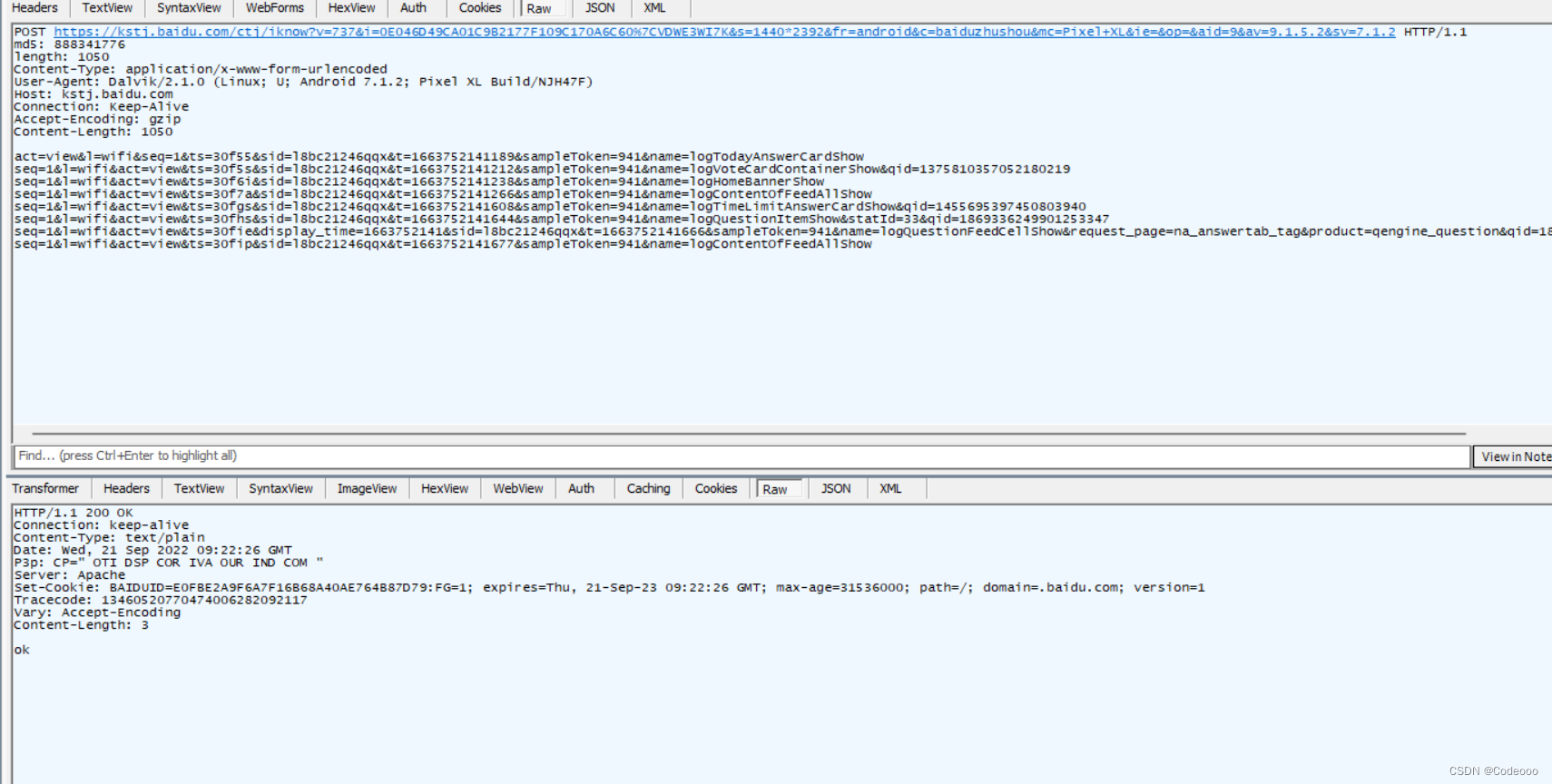The width and height of the screenshot is (1552, 784).
Task: Click the 'Date: Wed, 21 Sep 2022' line
Action: click(x=153, y=551)
